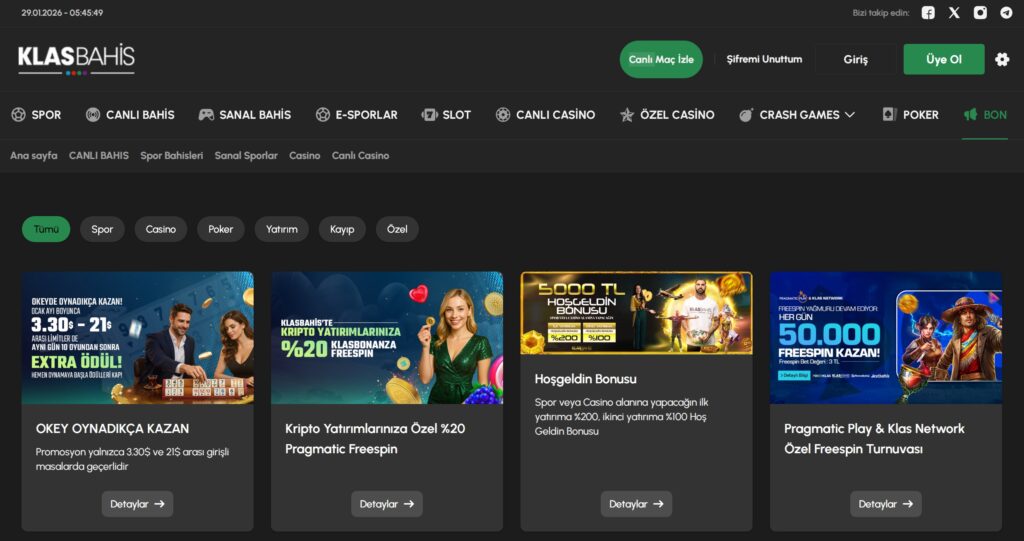Open the Kripto %20 Freespin banner image
Viewport: 1024px width, 541px height.
point(387,338)
